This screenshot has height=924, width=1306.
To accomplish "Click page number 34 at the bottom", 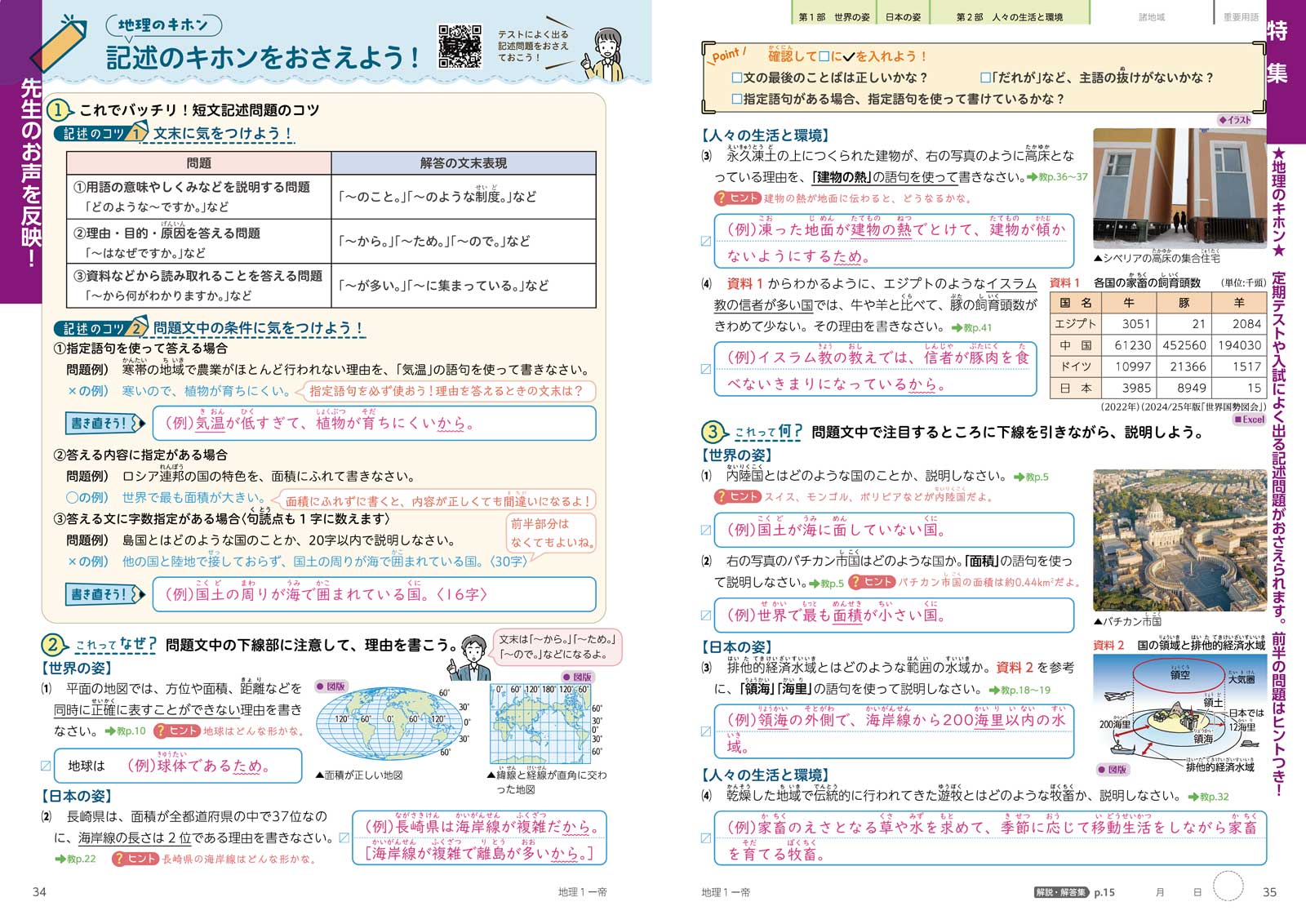I will point(39,892).
